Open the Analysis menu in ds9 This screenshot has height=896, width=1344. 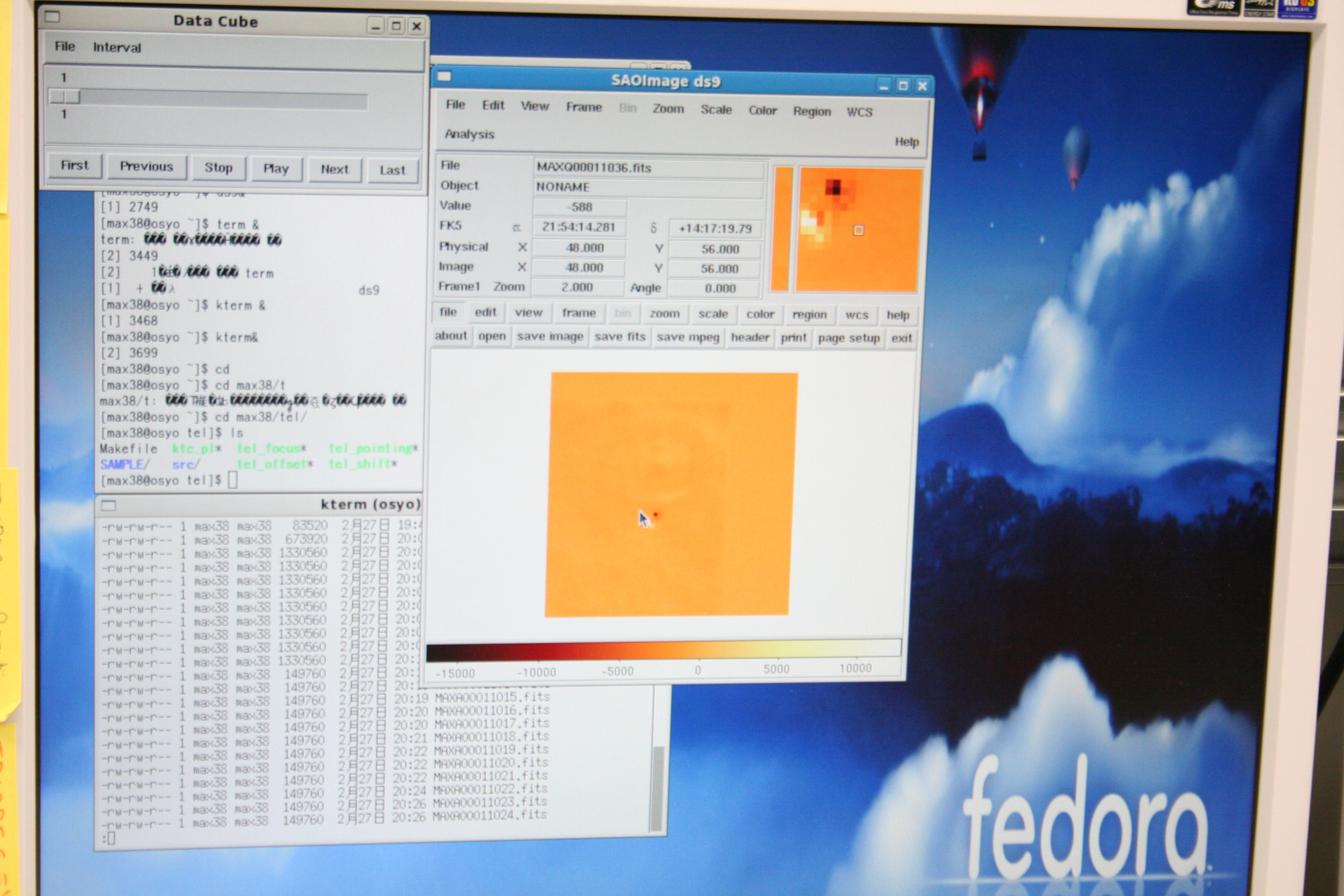469,134
